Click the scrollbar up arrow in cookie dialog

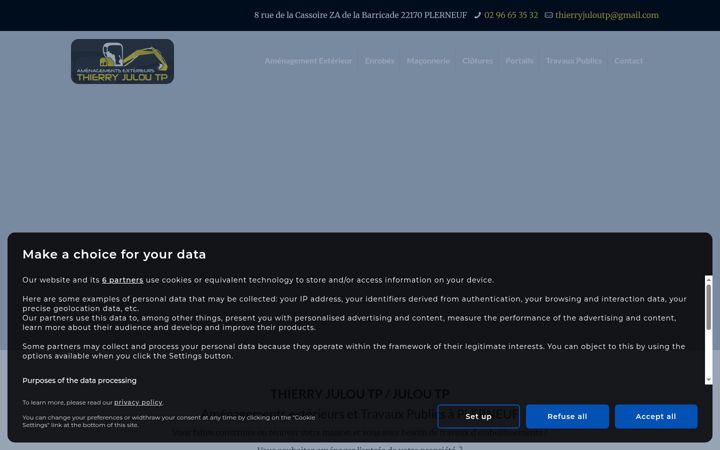[709, 279]
